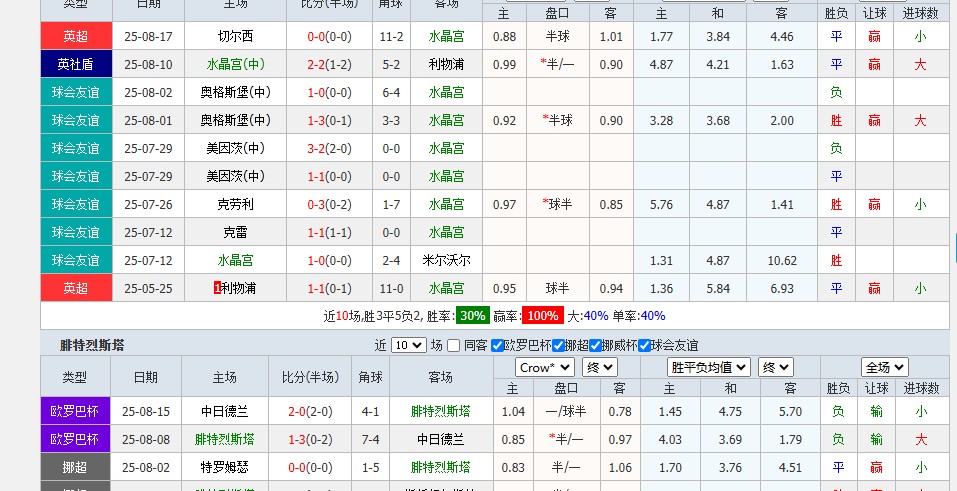Click the green 30% win rate badge

pyautogui.click(x=472, y=315)
